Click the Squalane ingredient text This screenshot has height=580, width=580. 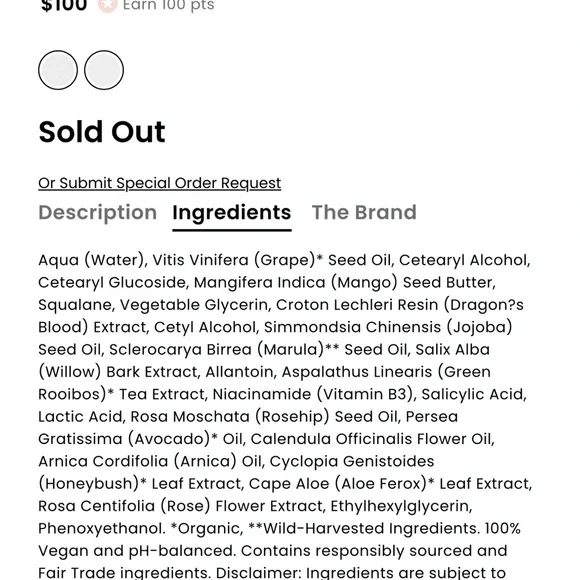pos(77,305)
